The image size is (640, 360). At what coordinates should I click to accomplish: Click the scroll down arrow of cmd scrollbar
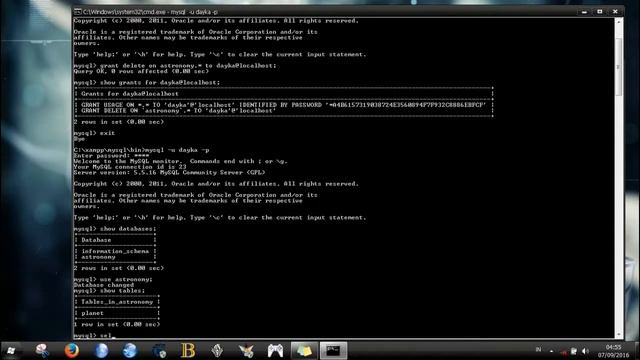(x=618, y=335)
